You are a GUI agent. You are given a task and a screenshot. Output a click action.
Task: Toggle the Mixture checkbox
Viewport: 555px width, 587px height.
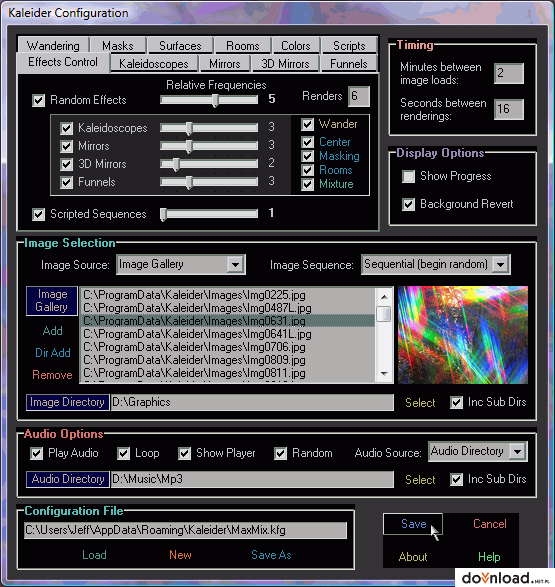307,184
